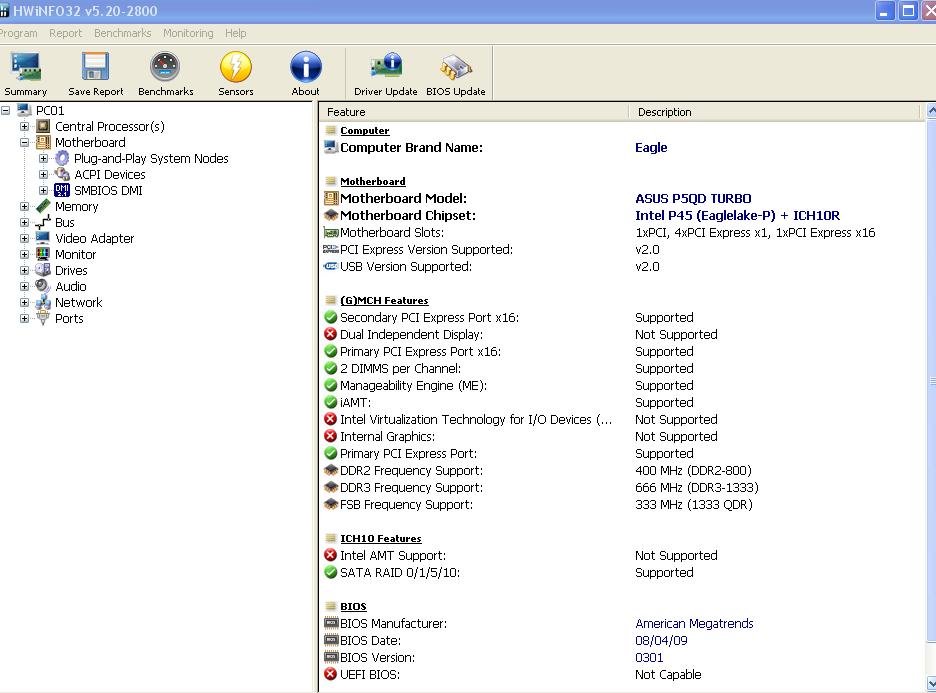Open the Driver Update icon
Screen dimensions: 936x693
pos(386,66)
